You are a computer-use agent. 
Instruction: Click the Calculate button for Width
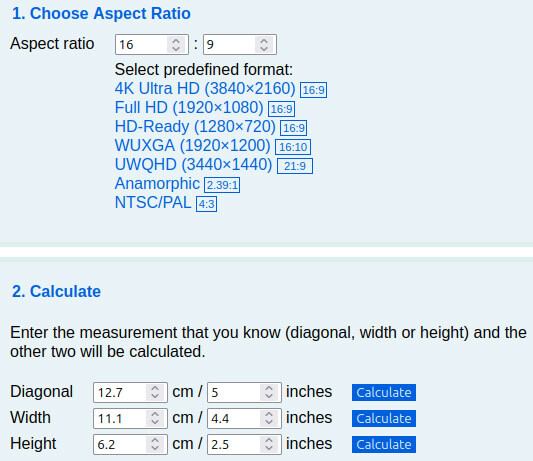point(384,419)
